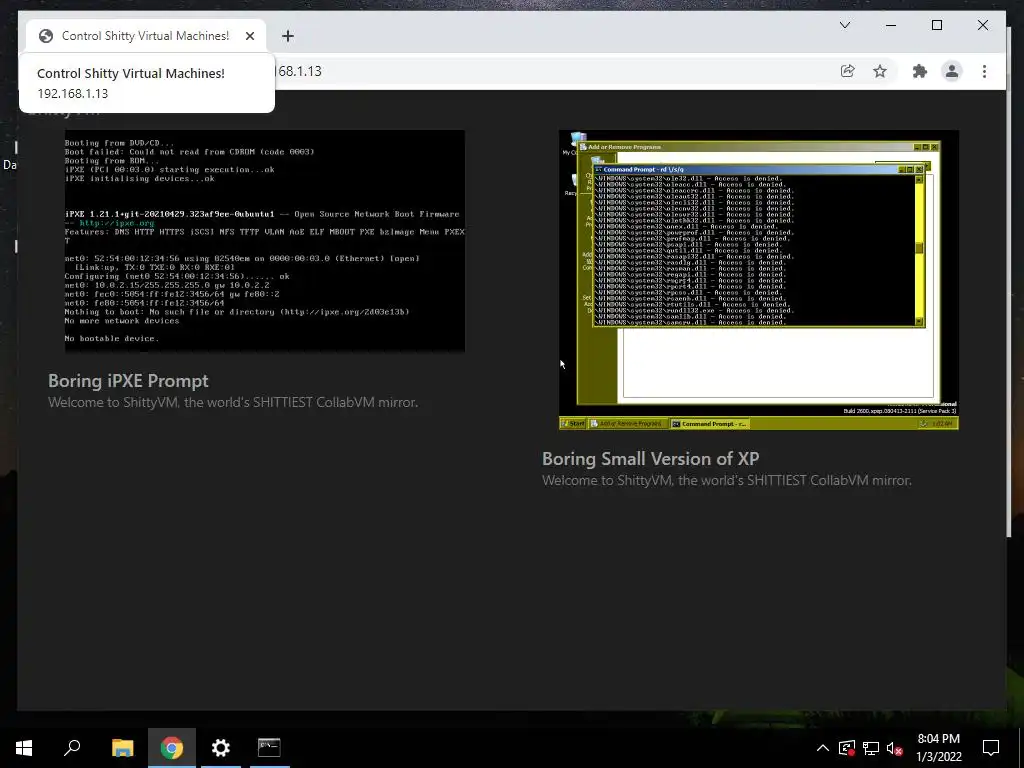Maximize the Chrome window
Viewport: 1024px width, 768px height.
pyautogui.click(x=936, y=25)
